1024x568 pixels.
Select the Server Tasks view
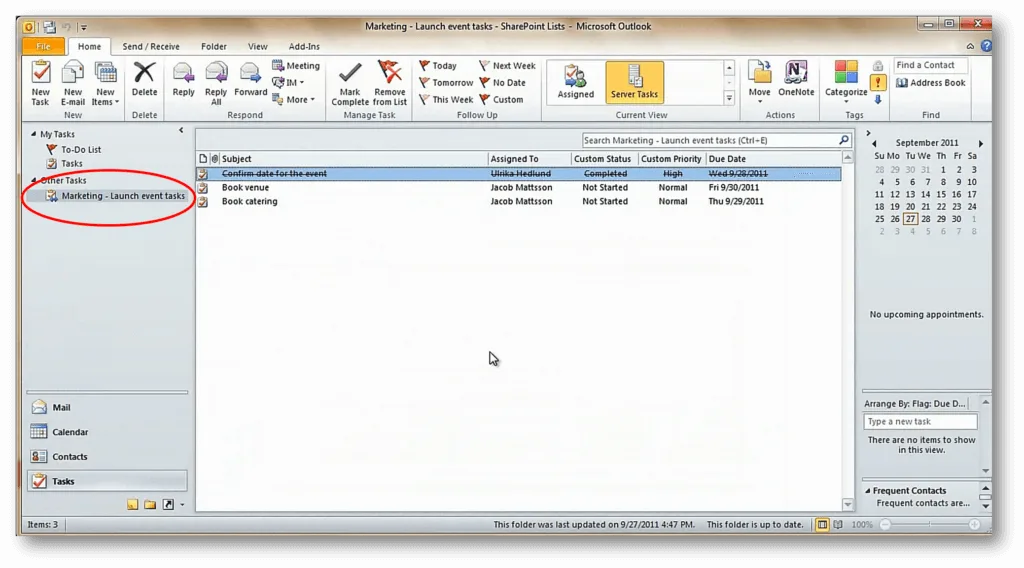[x=634, y=82]
